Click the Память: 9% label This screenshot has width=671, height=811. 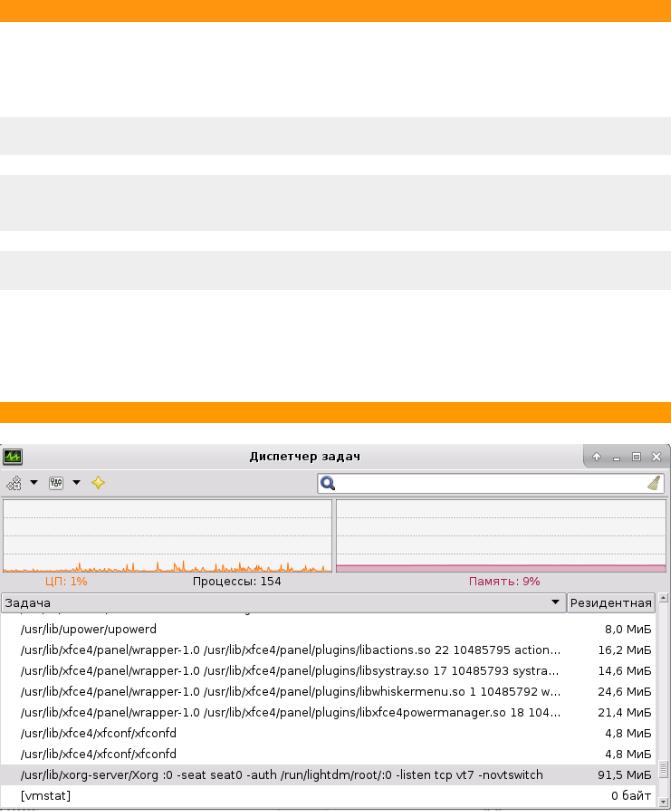coord(504,581)
